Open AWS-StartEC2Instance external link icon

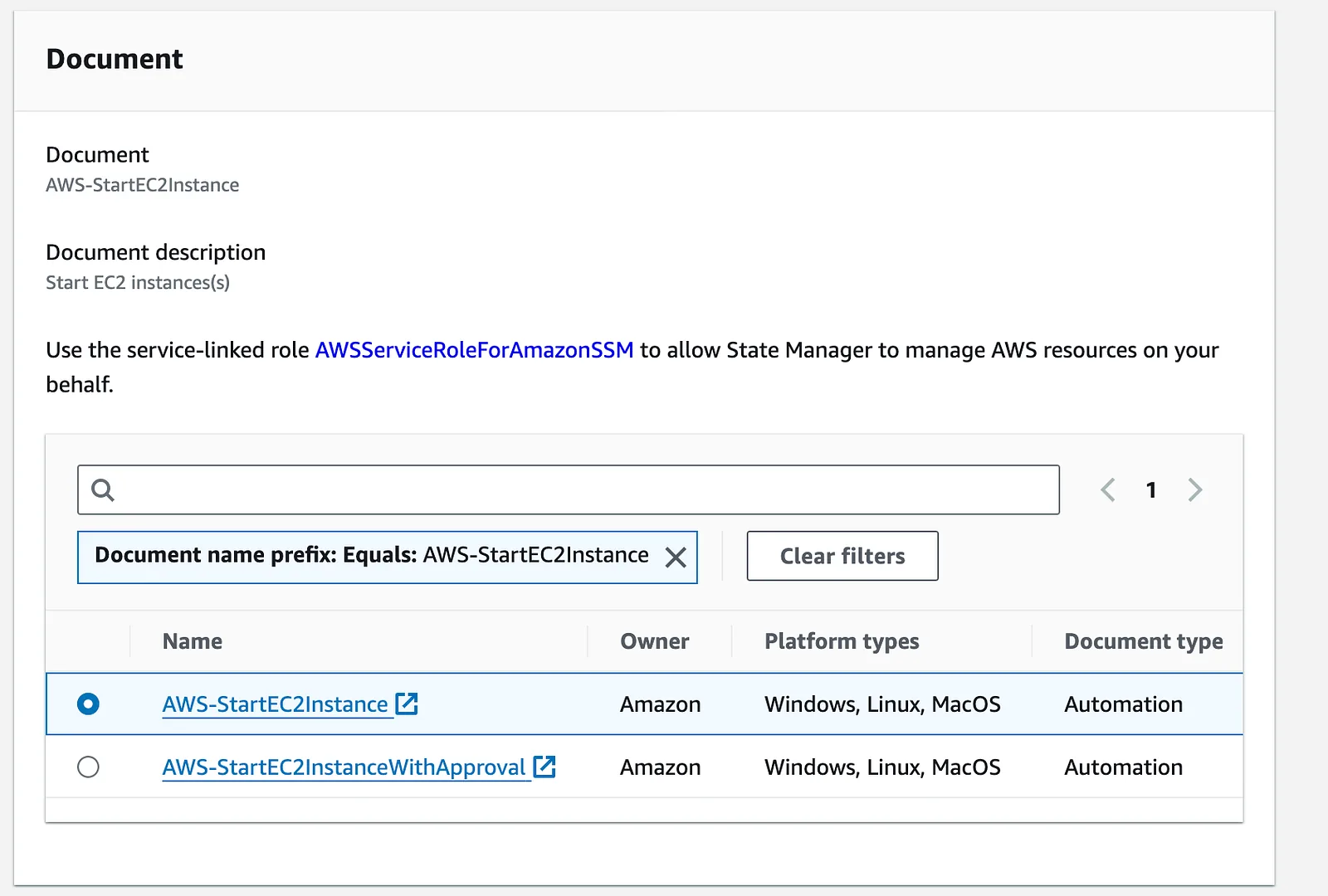(407, 704)
